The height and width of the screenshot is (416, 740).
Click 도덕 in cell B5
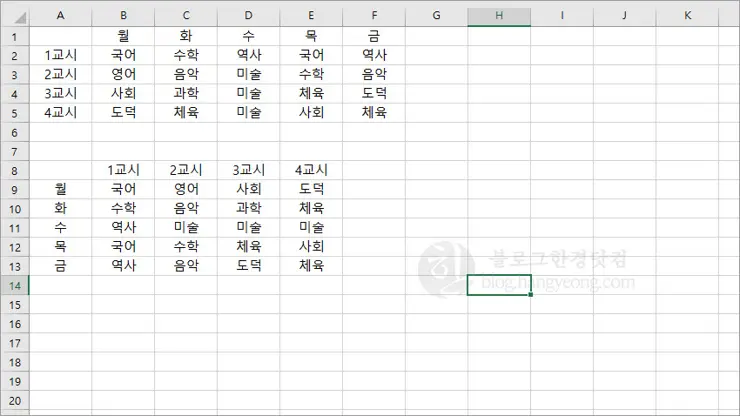[123, 112]
